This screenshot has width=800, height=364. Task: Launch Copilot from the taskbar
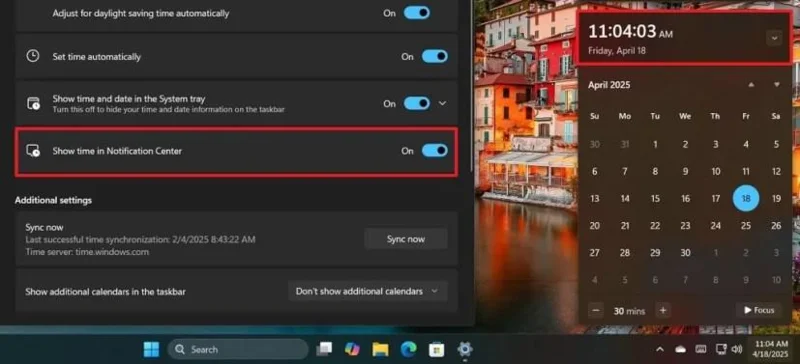(x=352, y=349)
